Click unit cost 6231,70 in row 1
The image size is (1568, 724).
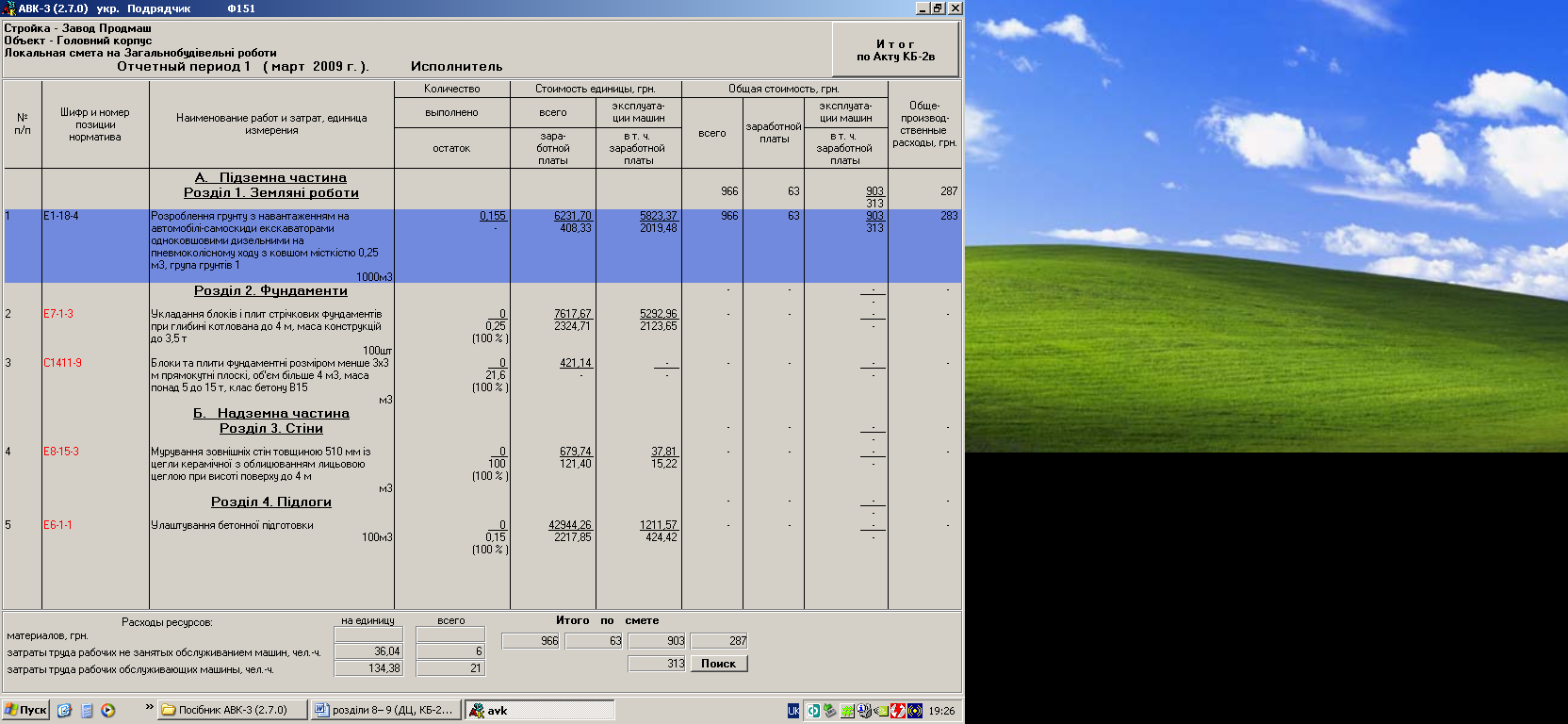click(573, 216)
